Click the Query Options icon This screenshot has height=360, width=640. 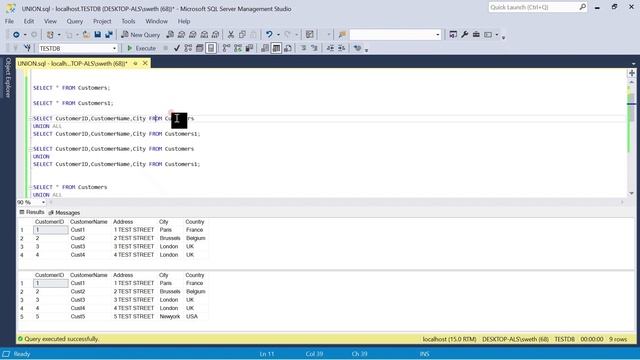(x=200, y=49)
